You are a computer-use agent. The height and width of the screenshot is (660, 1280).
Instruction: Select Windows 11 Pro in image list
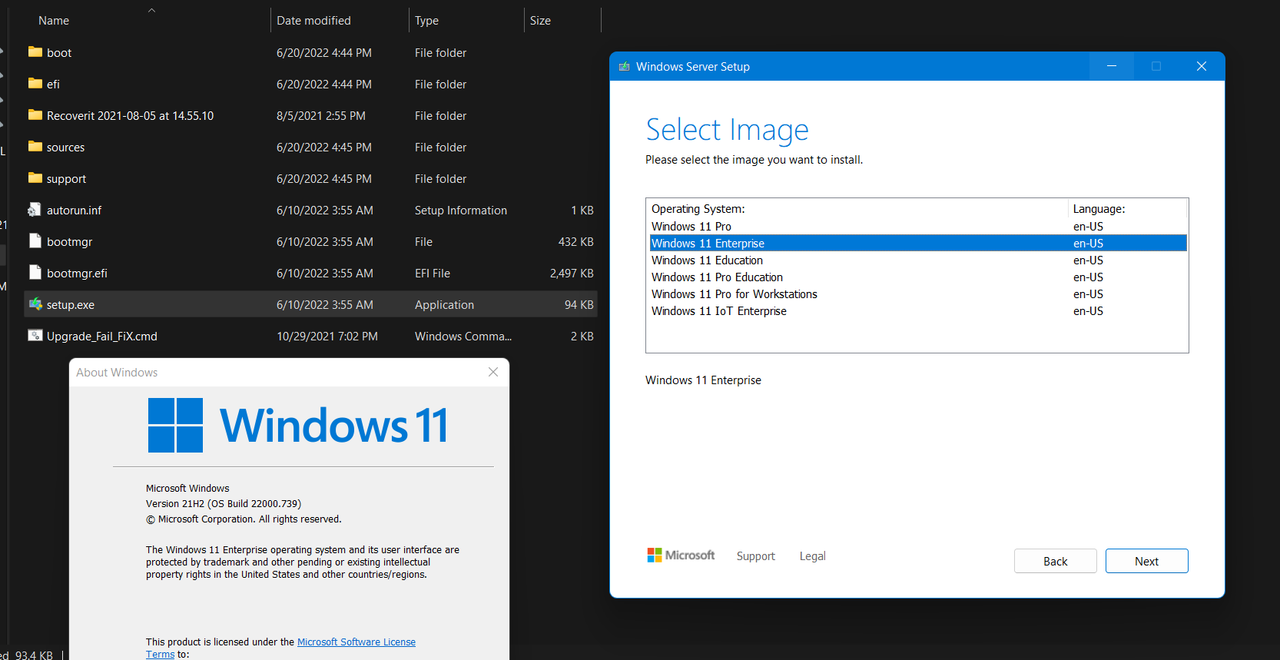918,226
